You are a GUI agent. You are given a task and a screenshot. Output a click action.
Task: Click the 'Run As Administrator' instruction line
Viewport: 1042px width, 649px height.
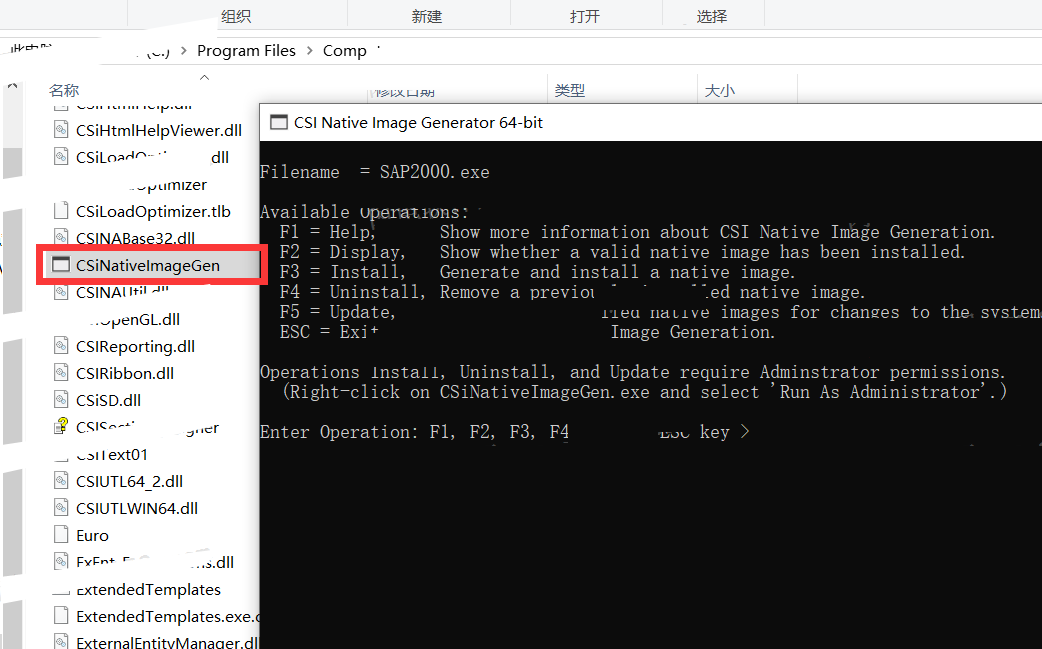pyautogui.click(x=645, y=391)
